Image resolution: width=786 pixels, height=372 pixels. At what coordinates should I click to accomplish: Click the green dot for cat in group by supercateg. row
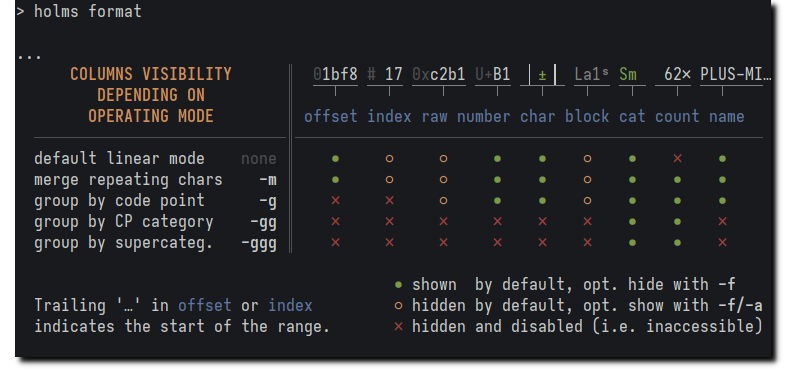[x=632, y=243]
